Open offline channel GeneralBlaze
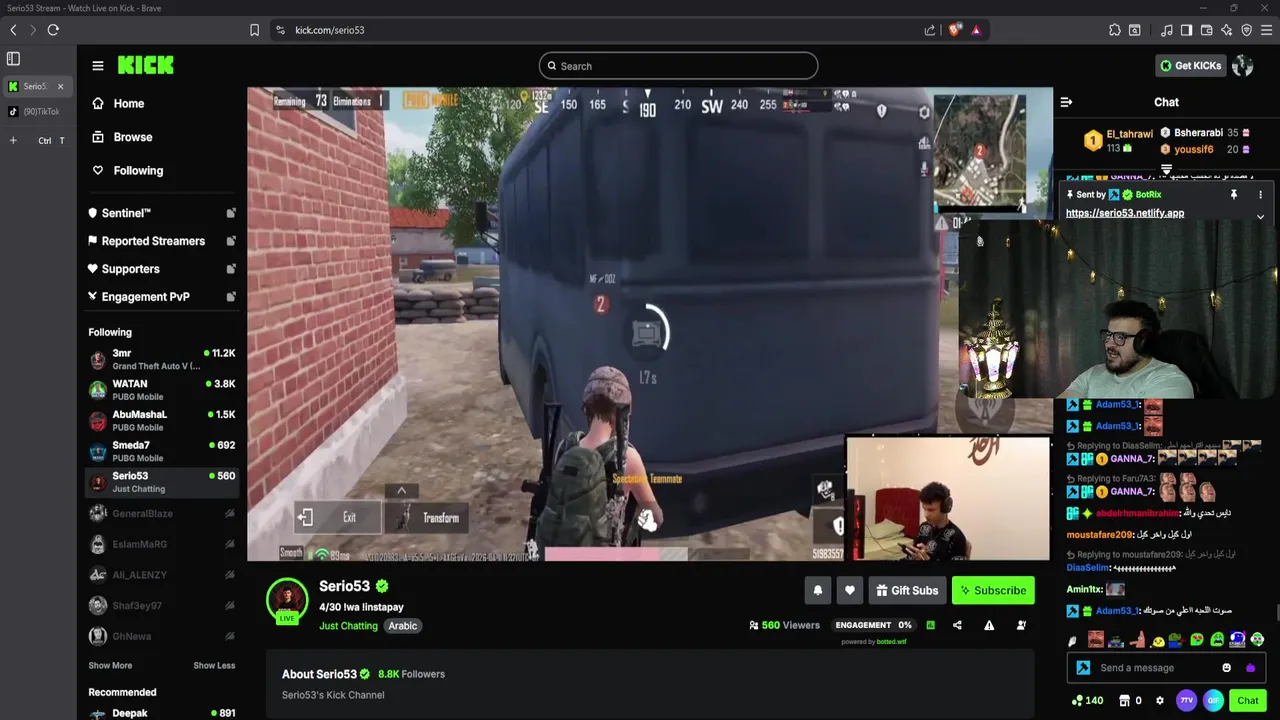 (162, 513)
